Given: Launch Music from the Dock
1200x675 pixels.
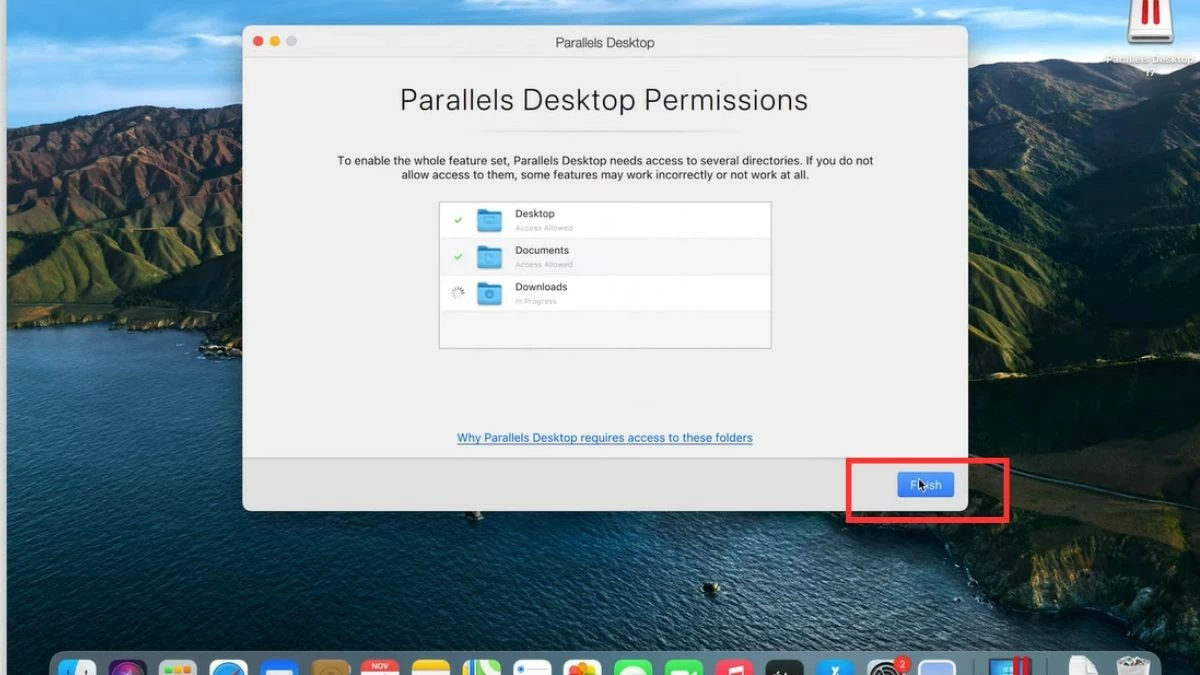Looking at the screenshot, I should 734,668.
